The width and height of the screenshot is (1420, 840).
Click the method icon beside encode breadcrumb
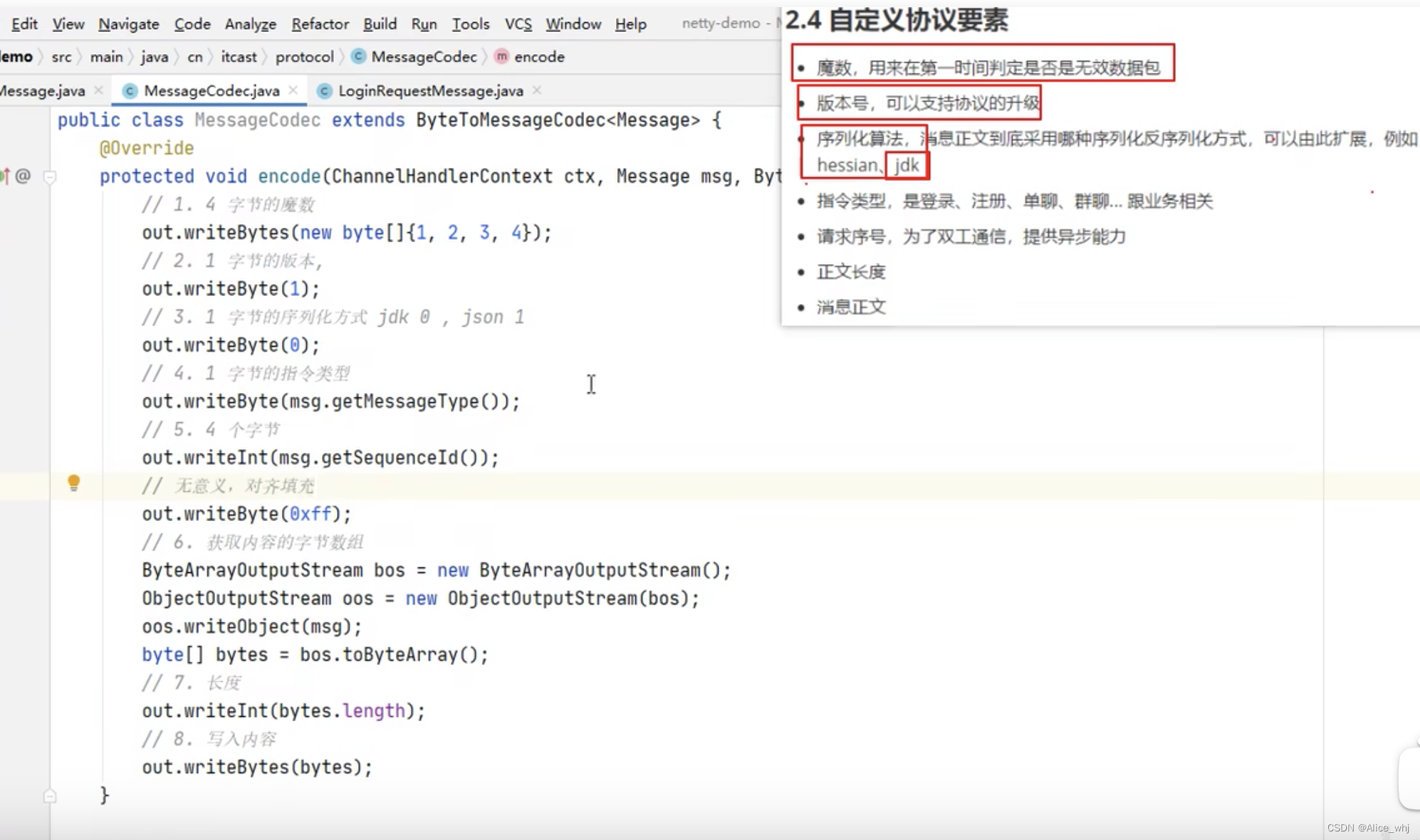501,56
